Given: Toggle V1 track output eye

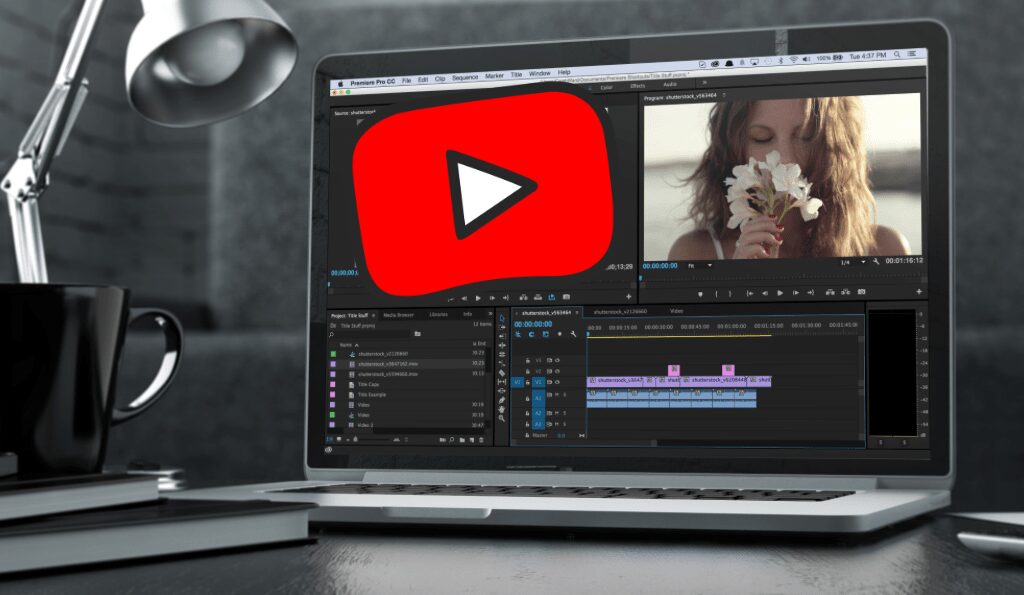Looking at the screenshot, I should 557,382.
